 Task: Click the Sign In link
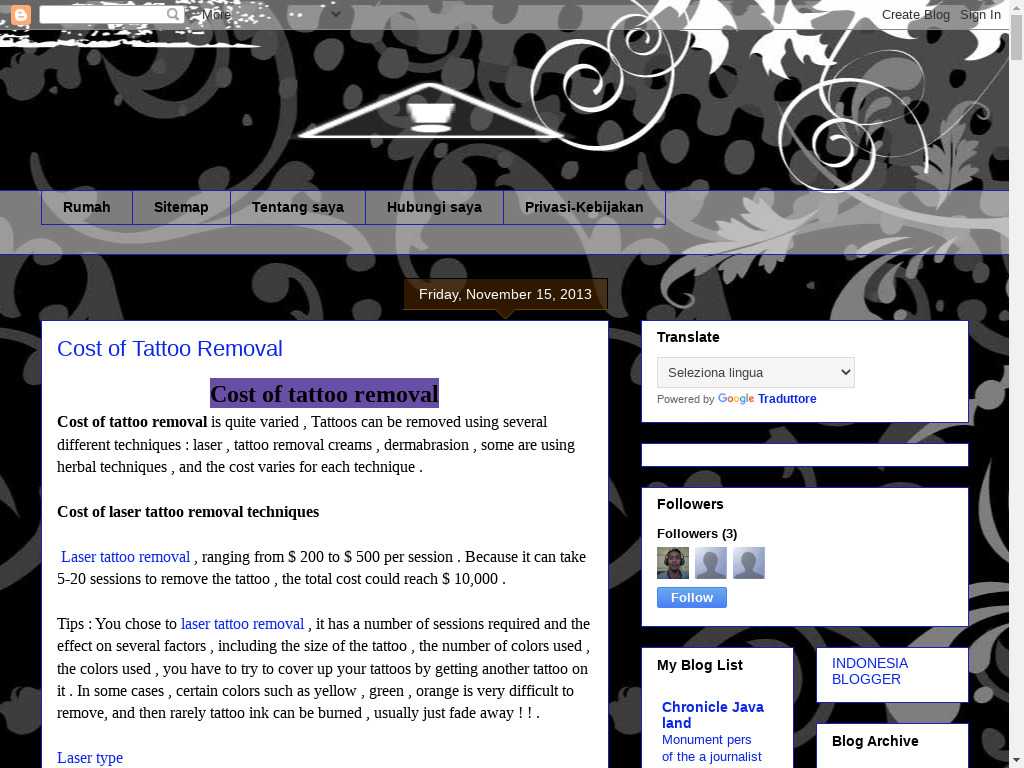980,15
